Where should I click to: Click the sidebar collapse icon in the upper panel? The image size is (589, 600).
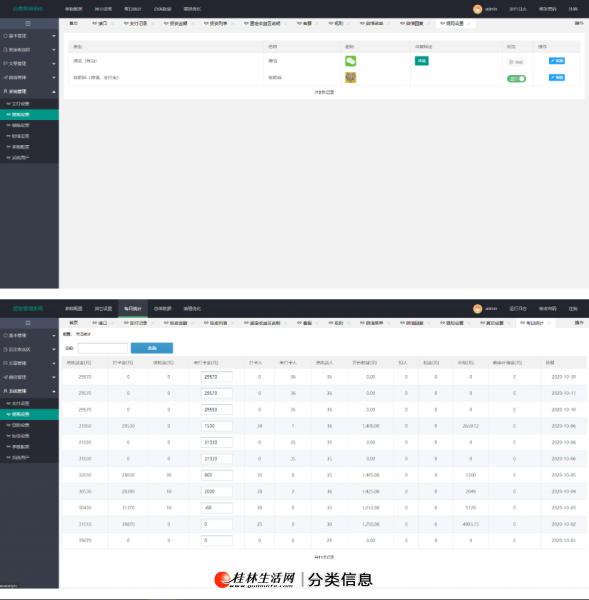coord(28,24)
